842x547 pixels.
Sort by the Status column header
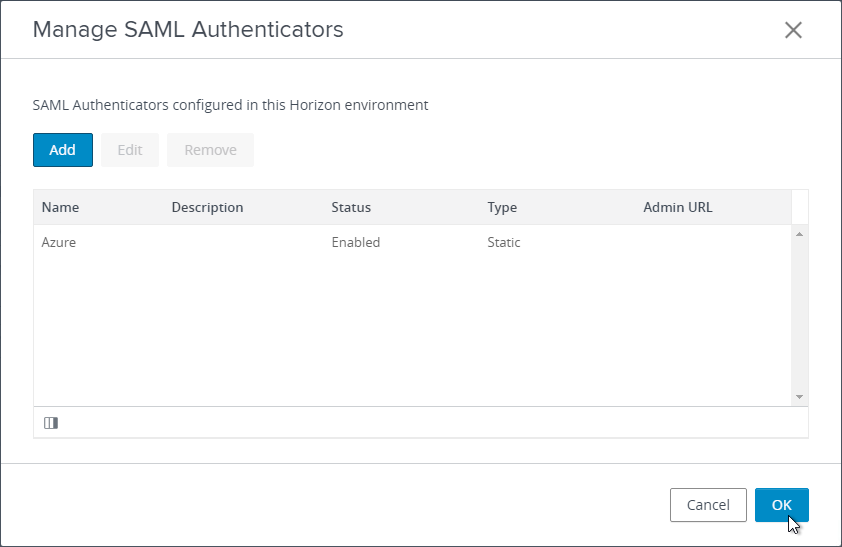[x=351, y=207]
